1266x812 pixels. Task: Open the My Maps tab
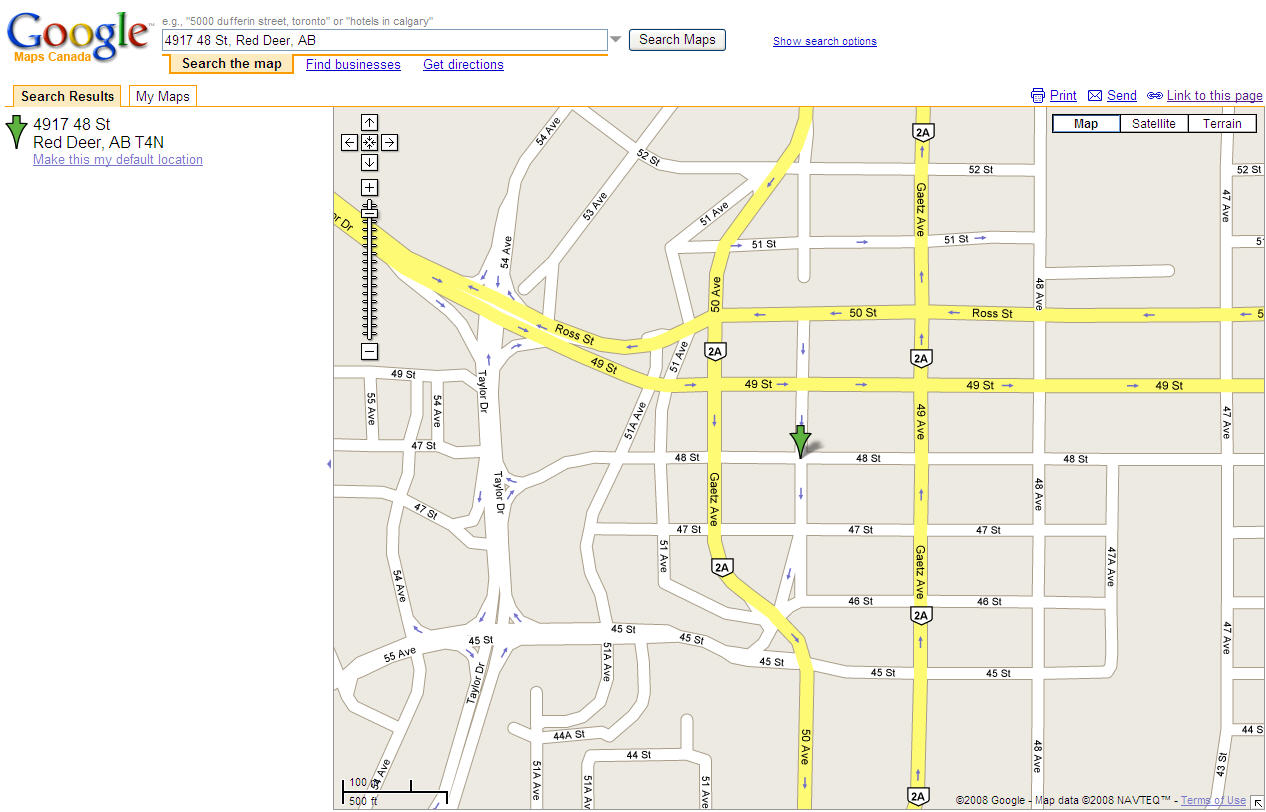pyautogui.click(x=162, y=96)
